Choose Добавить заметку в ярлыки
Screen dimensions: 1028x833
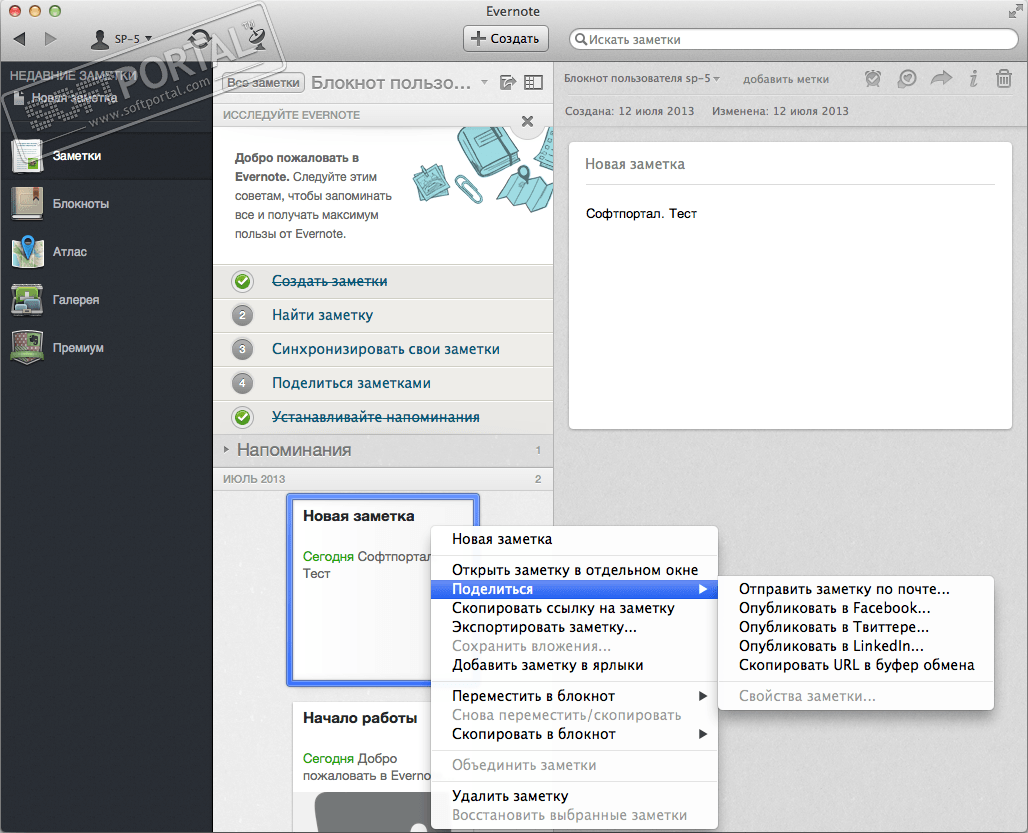(574, 665)
